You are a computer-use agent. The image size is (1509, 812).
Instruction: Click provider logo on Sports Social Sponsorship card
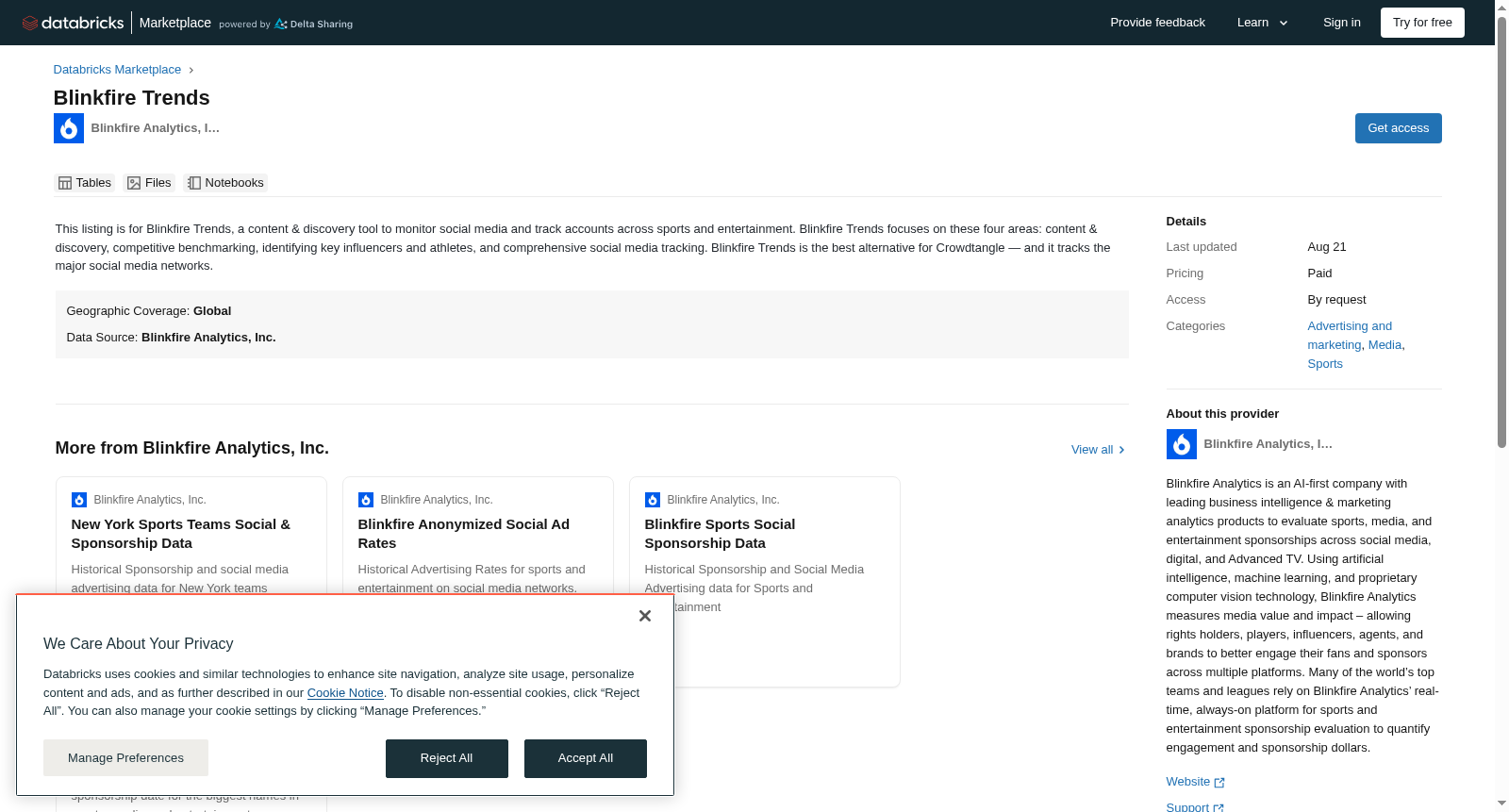(x=653, y=500)
